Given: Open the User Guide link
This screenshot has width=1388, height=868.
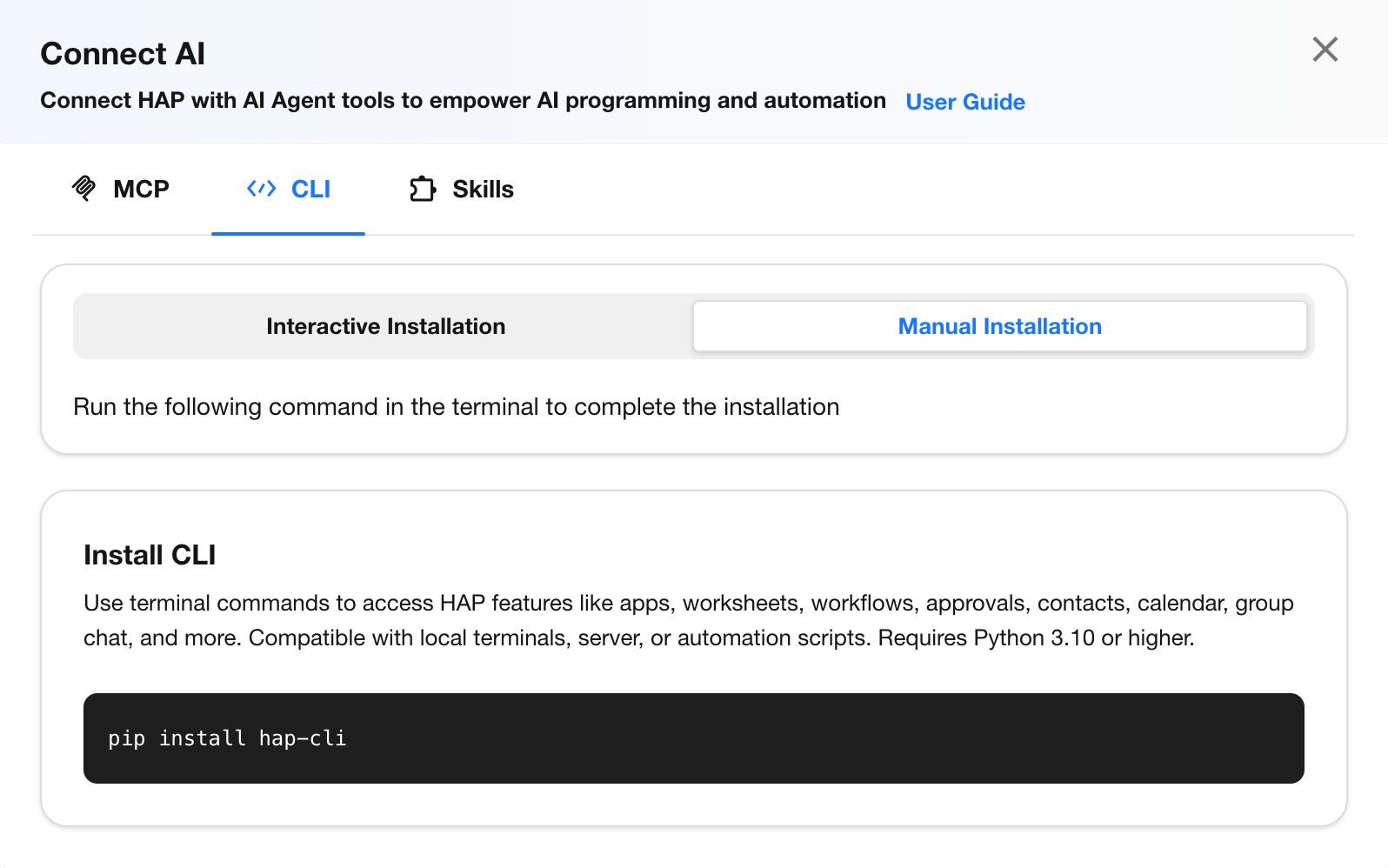Looking at the screenshot, I should pos(965,102).
